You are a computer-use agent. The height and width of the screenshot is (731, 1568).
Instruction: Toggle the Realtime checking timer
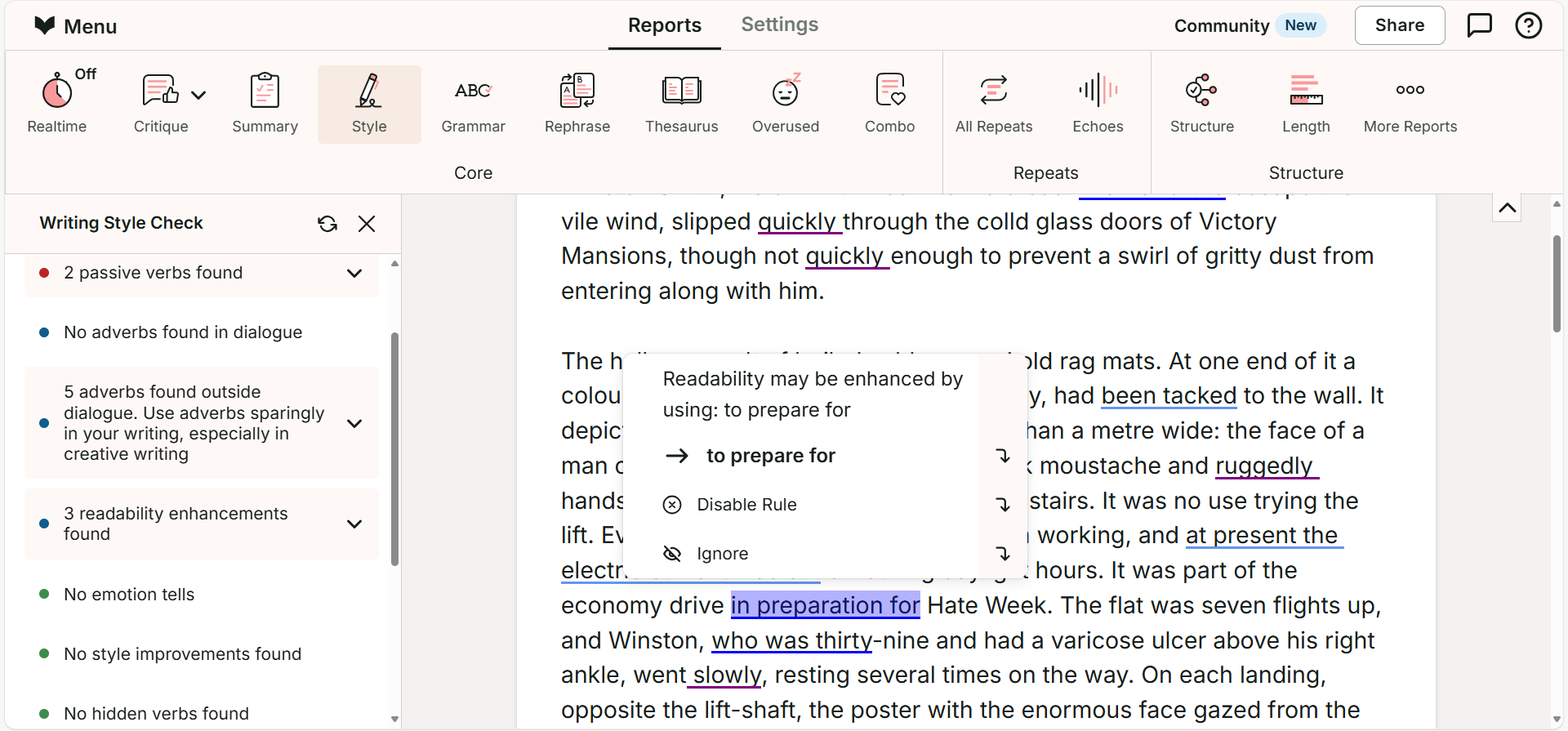click(x=57, y=104)
